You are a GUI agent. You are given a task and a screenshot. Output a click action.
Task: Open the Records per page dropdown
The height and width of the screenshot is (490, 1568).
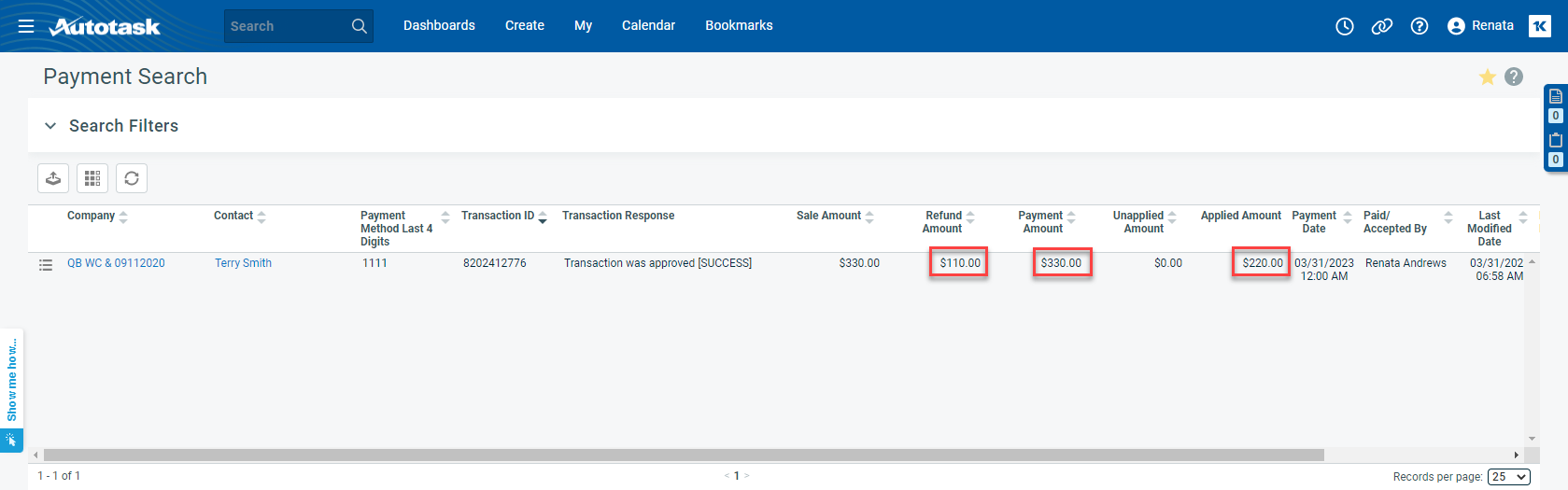[1509, 477]
